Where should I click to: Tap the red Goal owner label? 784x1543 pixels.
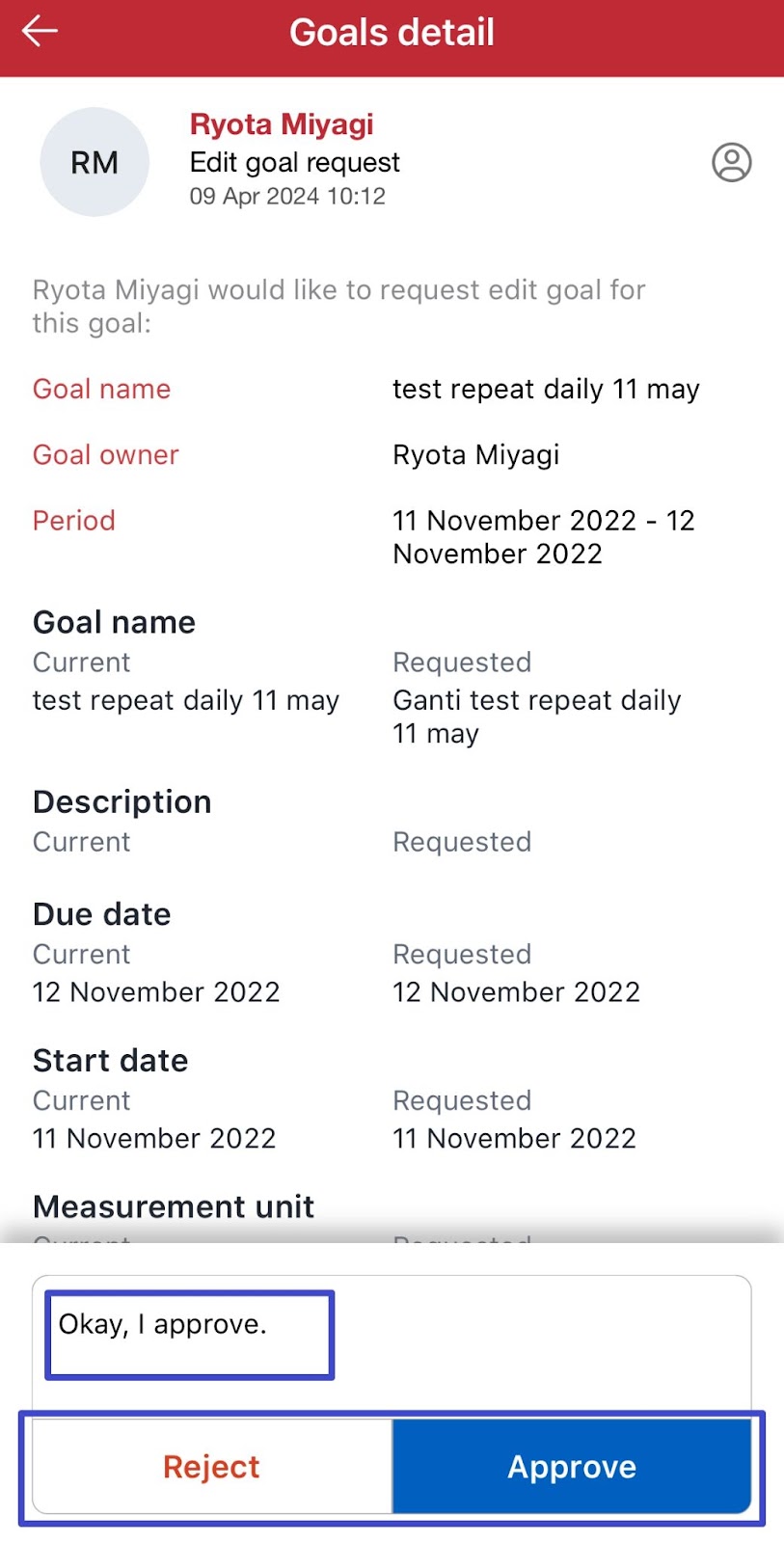pos(106,454)
